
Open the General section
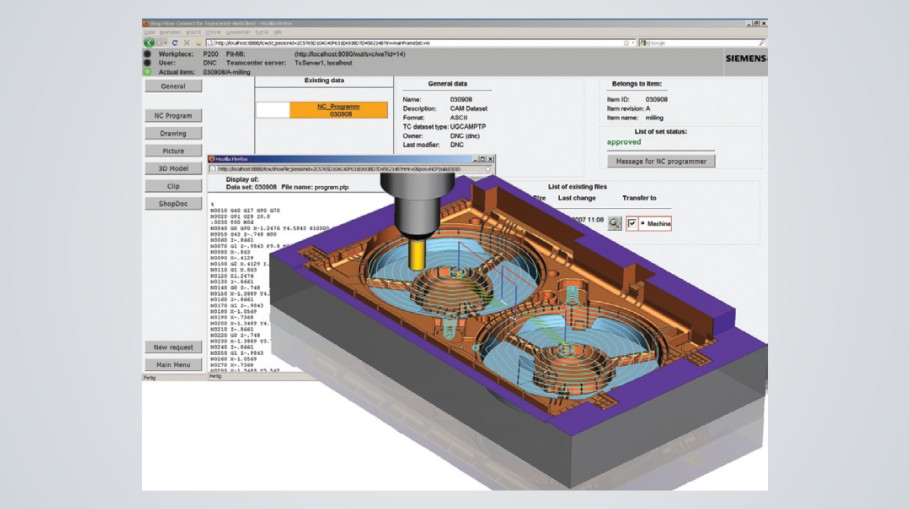173,87
